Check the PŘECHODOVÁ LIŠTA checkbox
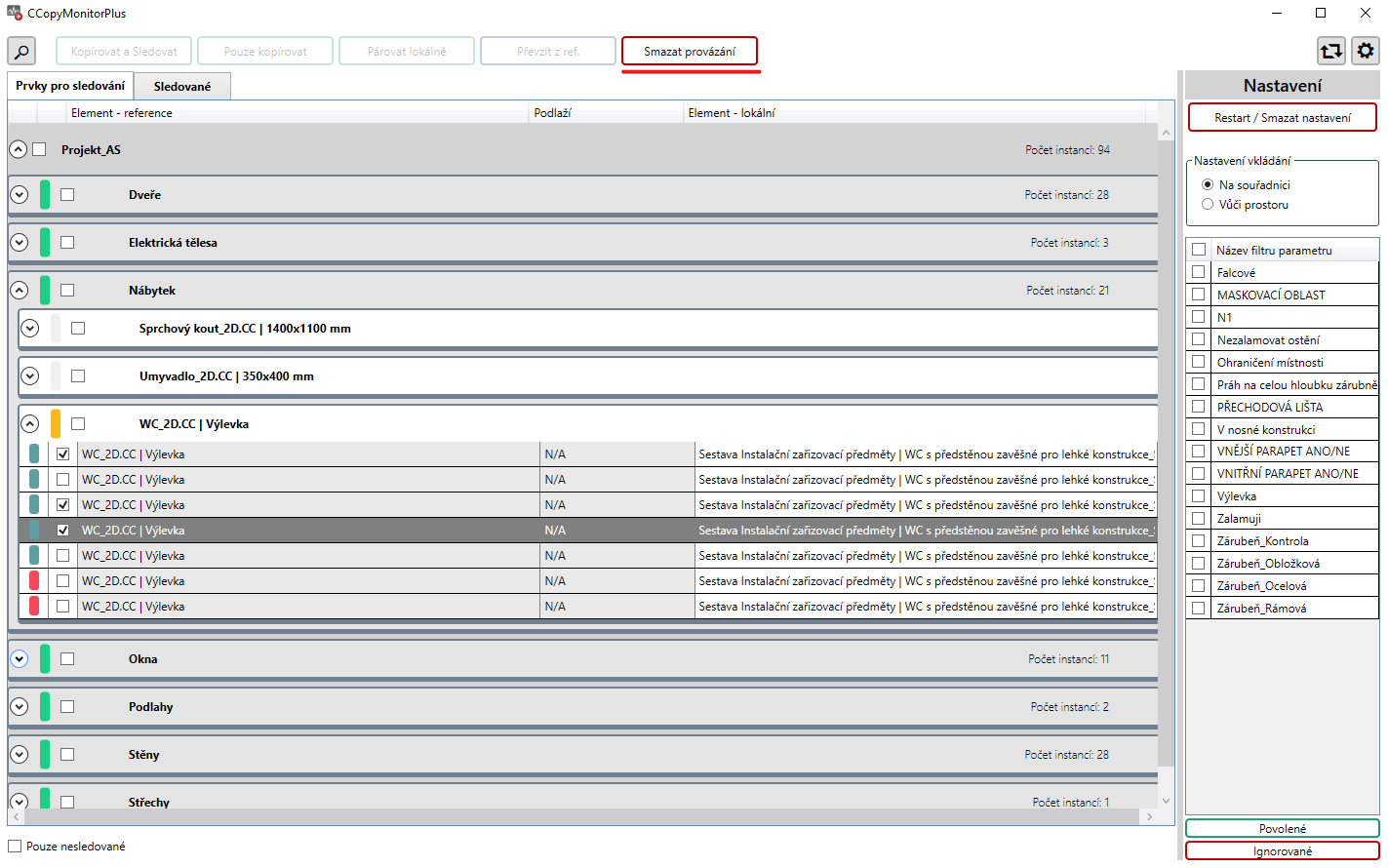This screenshot has height=868, width=1388. 1199,407
